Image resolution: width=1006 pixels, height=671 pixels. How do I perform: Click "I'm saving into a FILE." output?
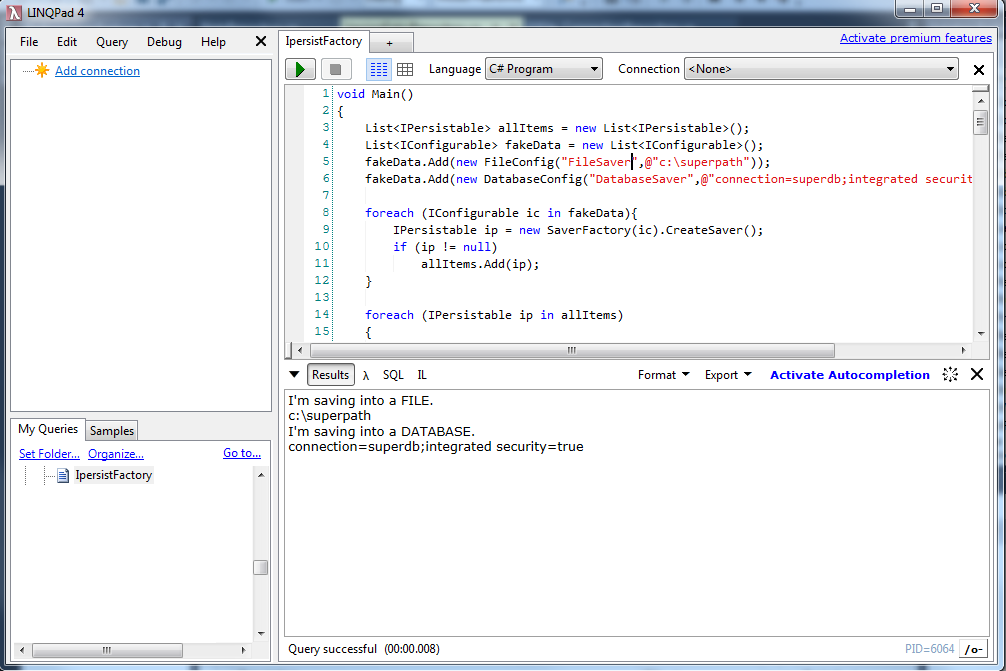(361, 400)
